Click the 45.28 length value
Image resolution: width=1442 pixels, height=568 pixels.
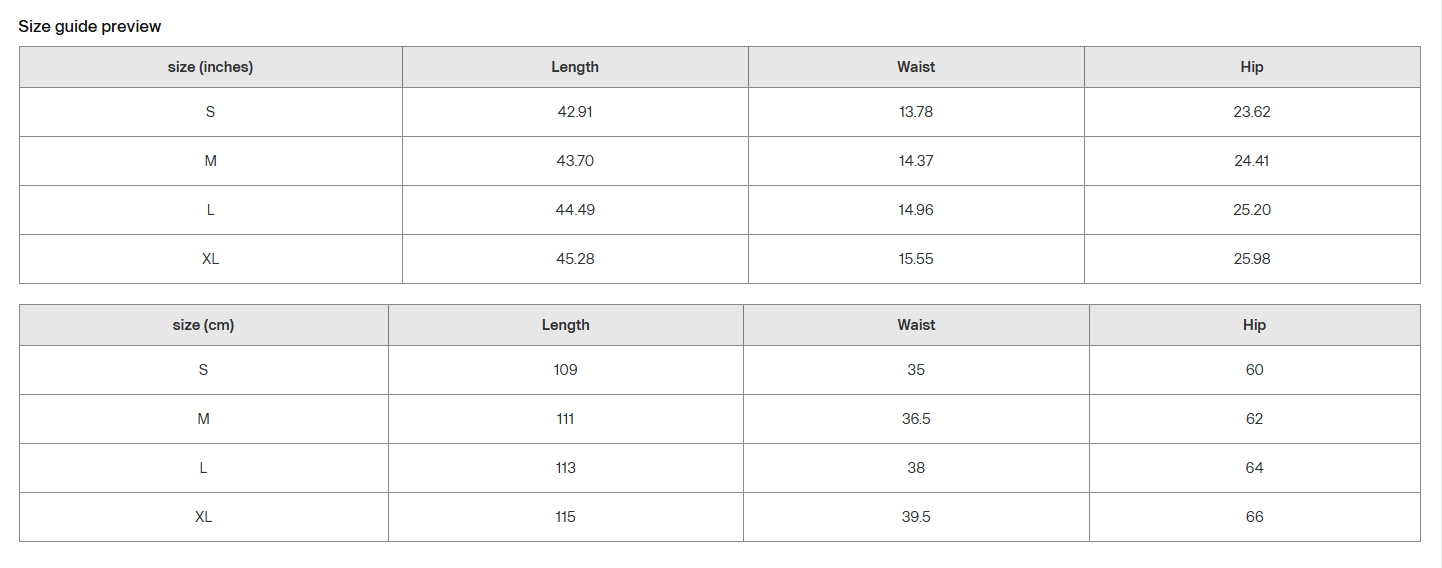[x=575, y=259]
